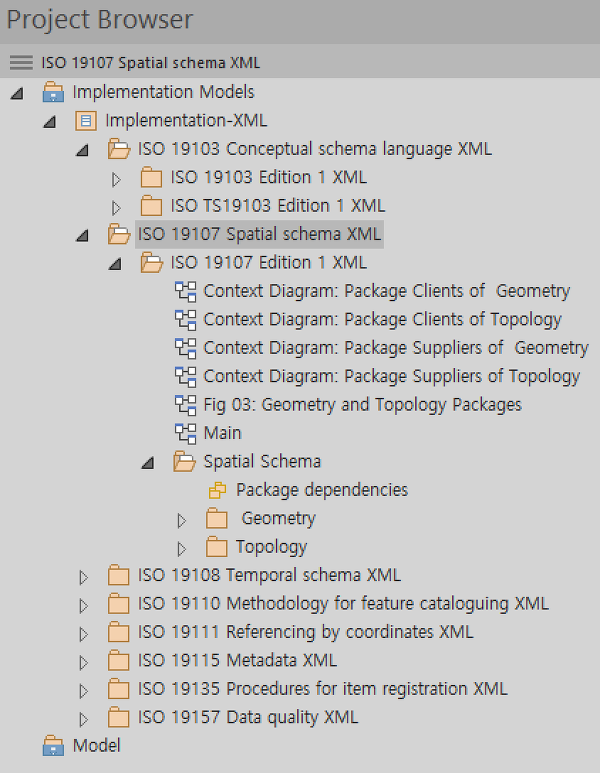This screenshot has width=600, height=773.
Task: Click the ISO 19108 Temporal schema folder icon
Action: (x=118, y=575)
